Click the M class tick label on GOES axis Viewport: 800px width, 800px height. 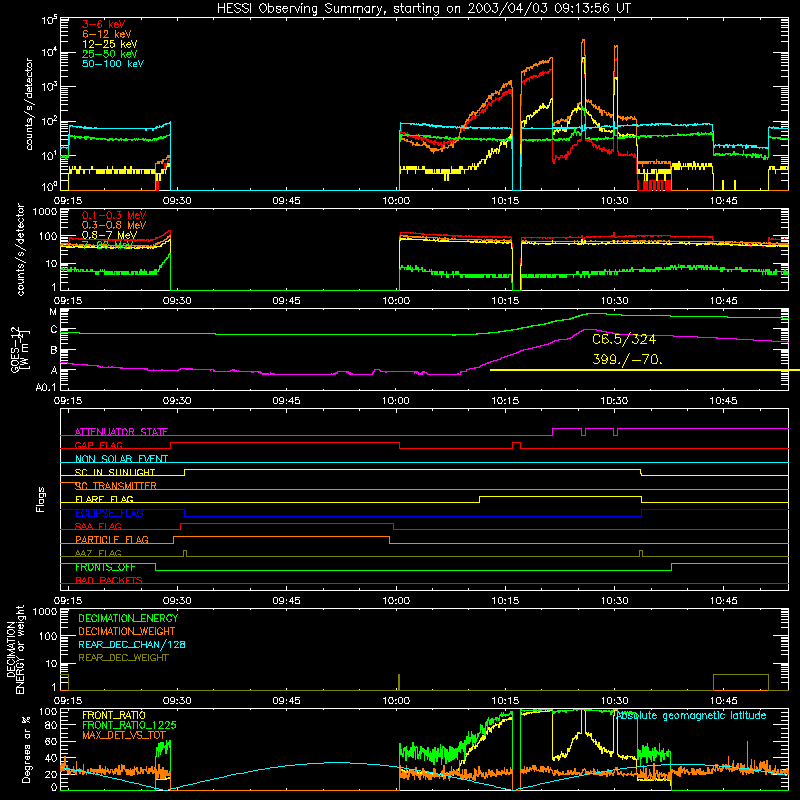(x=53, y=312)
